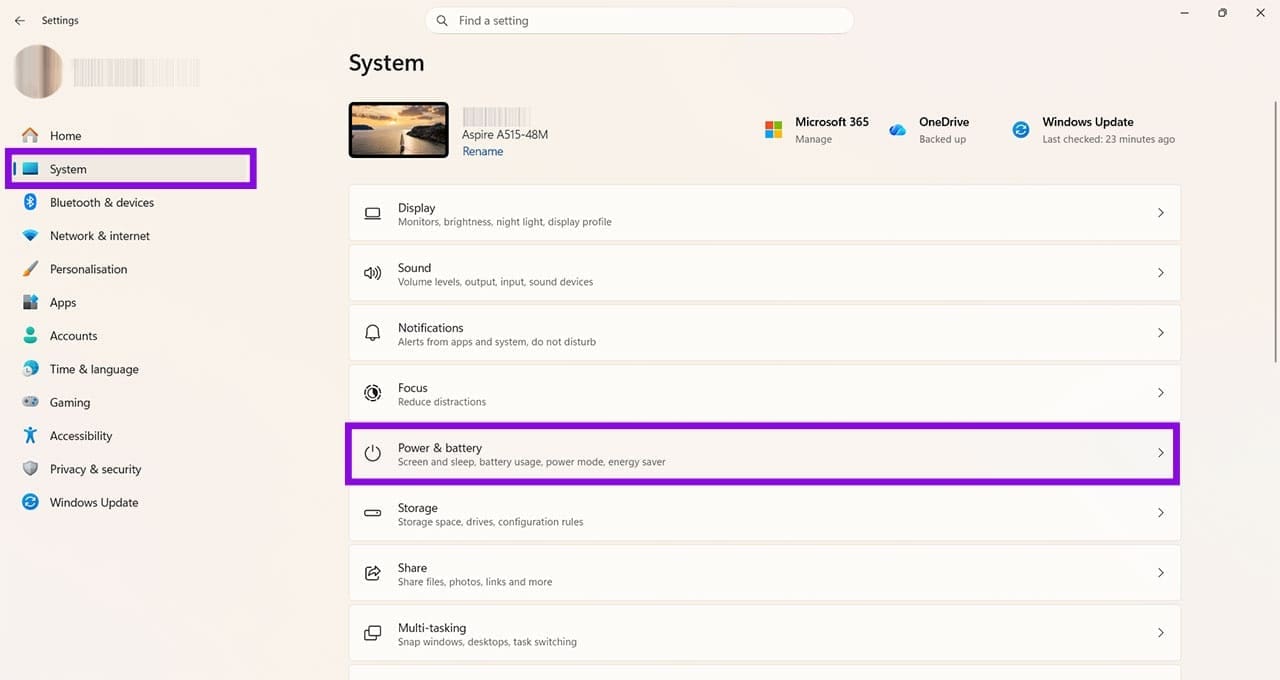Viewport: 1280px width, 680px height.
Task: Click the Focus row chevron
Action: point(1161,393)
